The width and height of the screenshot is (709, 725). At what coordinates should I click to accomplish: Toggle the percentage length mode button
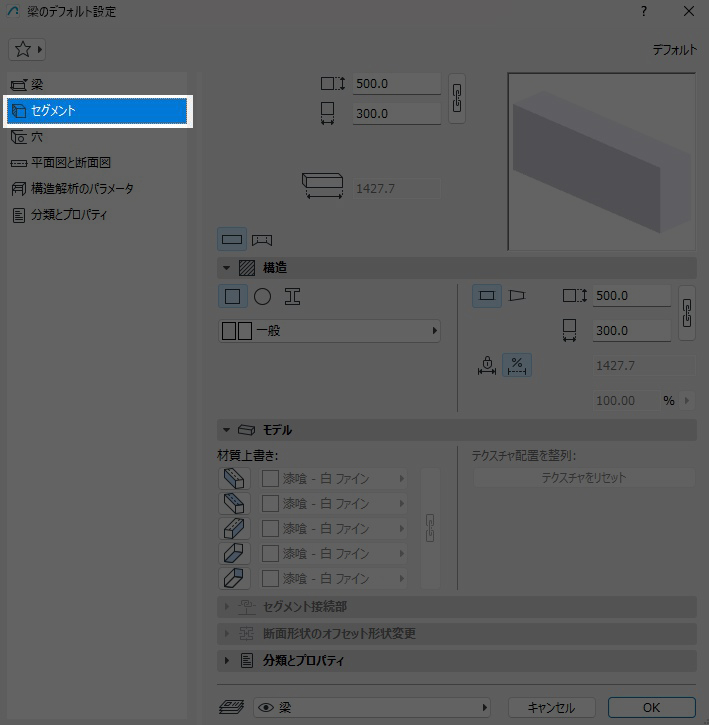[517, 366]
